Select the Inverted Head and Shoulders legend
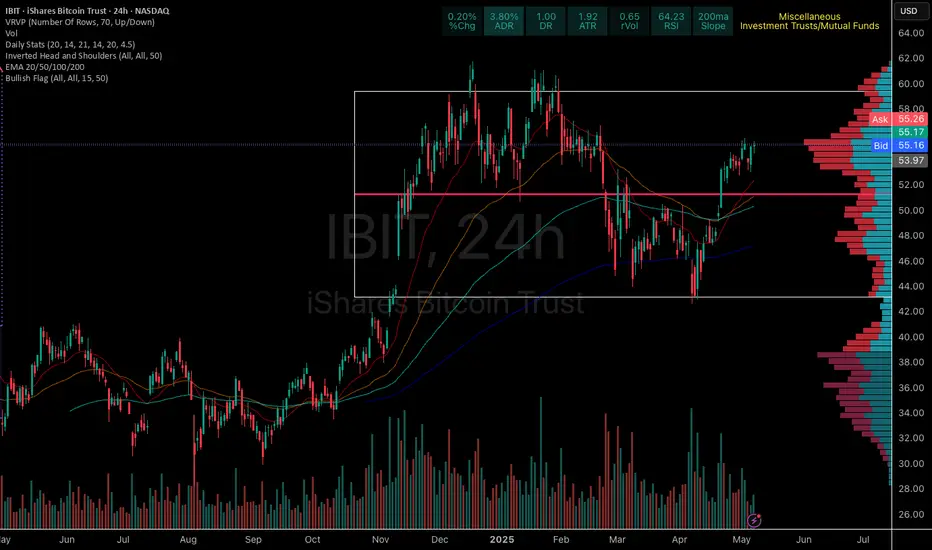The image size is (932, 550). click(84, 56)
